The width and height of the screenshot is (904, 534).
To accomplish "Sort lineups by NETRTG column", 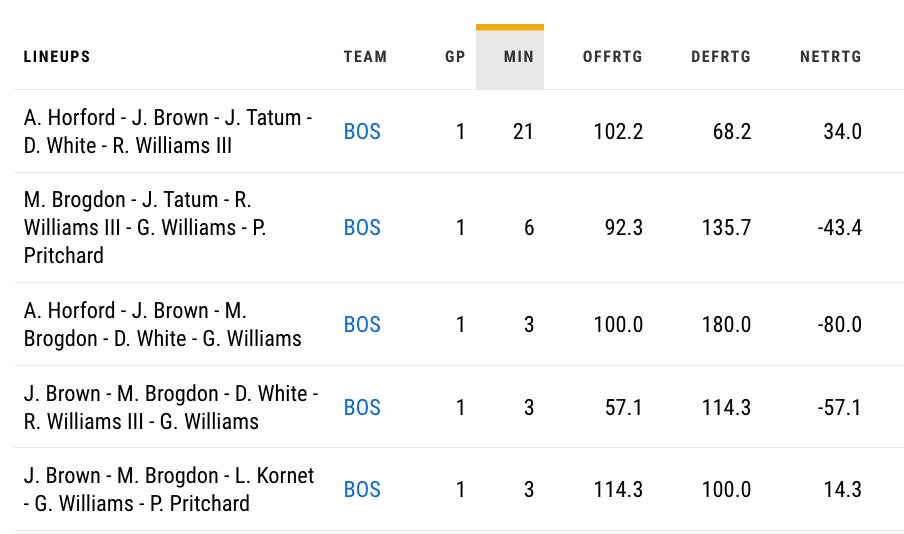I will tap(830, 57).
